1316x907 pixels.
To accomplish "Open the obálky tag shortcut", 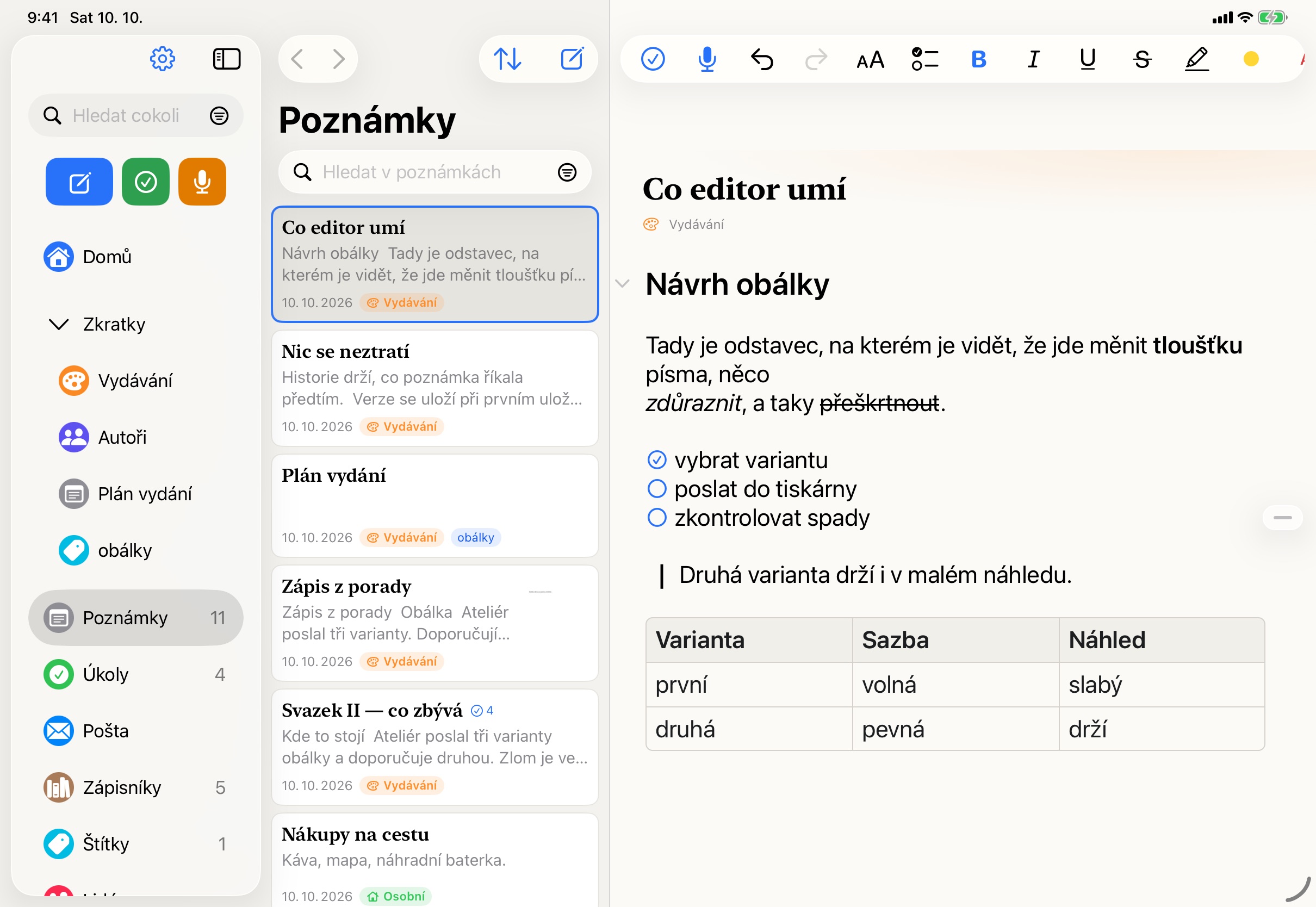I will pos(136,550).
